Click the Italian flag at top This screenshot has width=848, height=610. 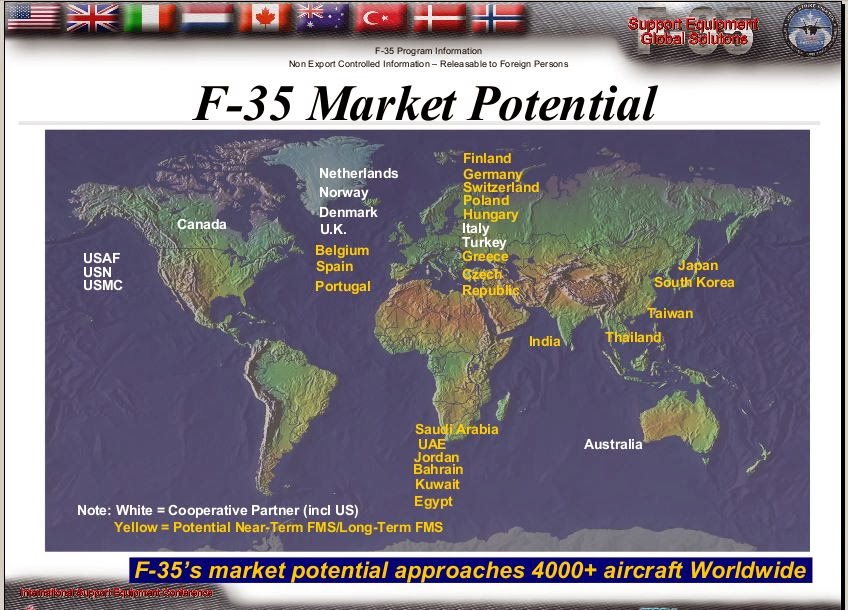point(149,17)
